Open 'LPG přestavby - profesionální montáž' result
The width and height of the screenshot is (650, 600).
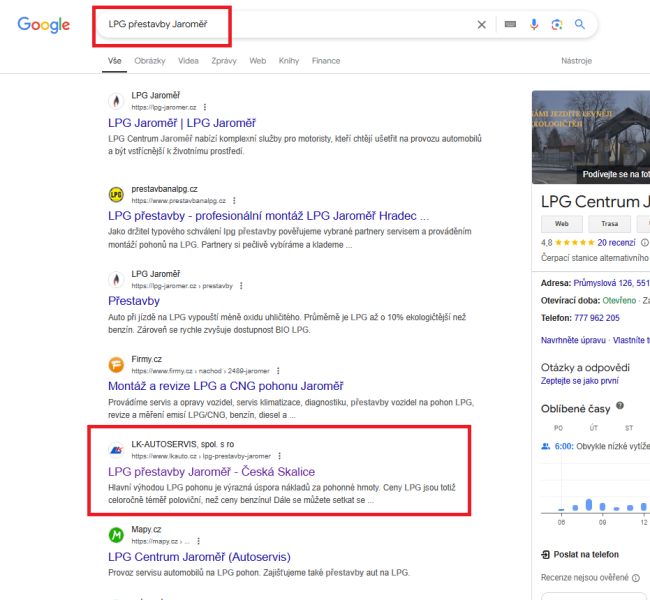pos(268,216)
